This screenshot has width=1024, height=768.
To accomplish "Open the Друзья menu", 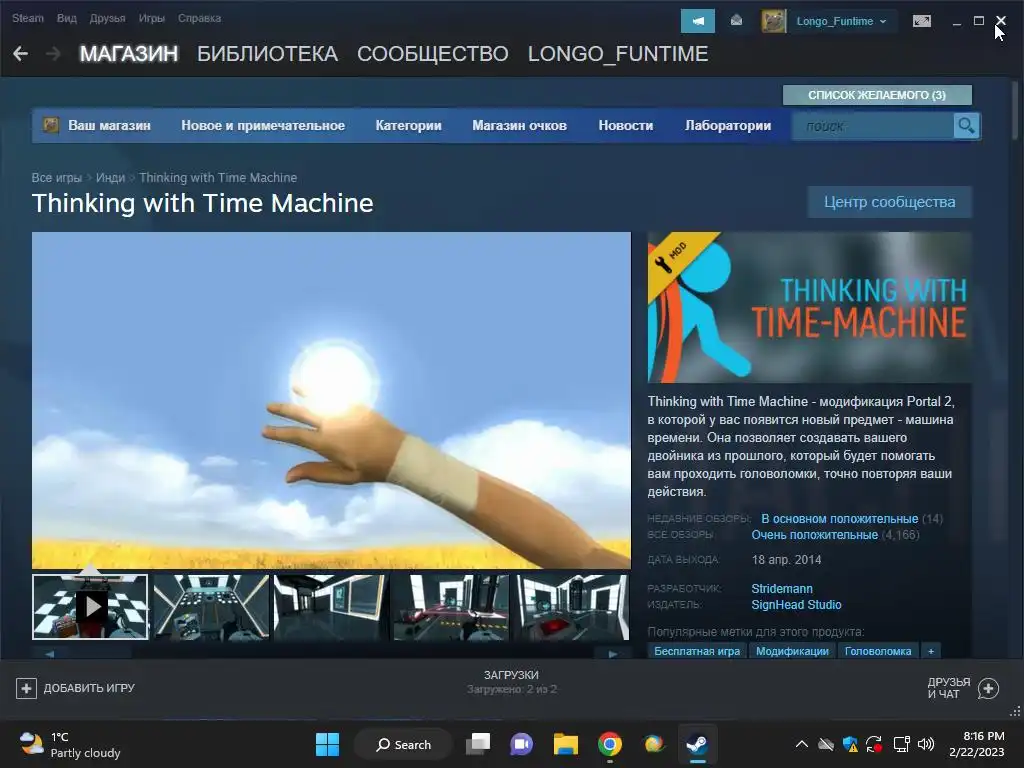I will [x=108, y=18].
